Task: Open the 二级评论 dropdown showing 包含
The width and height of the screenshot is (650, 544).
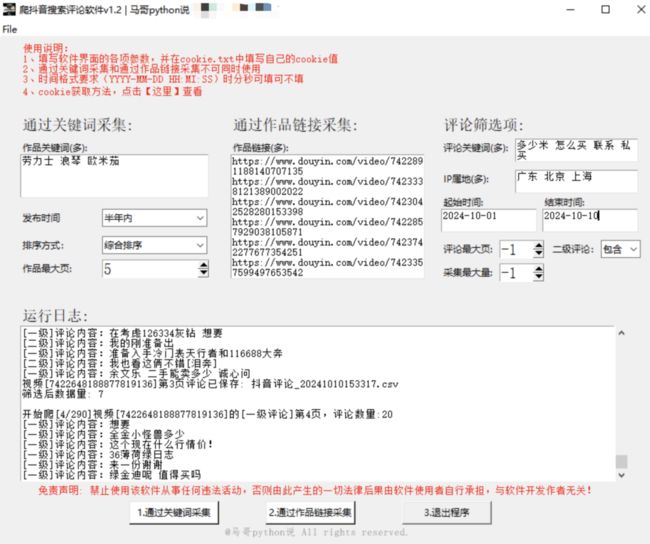Action: [620, 250]
